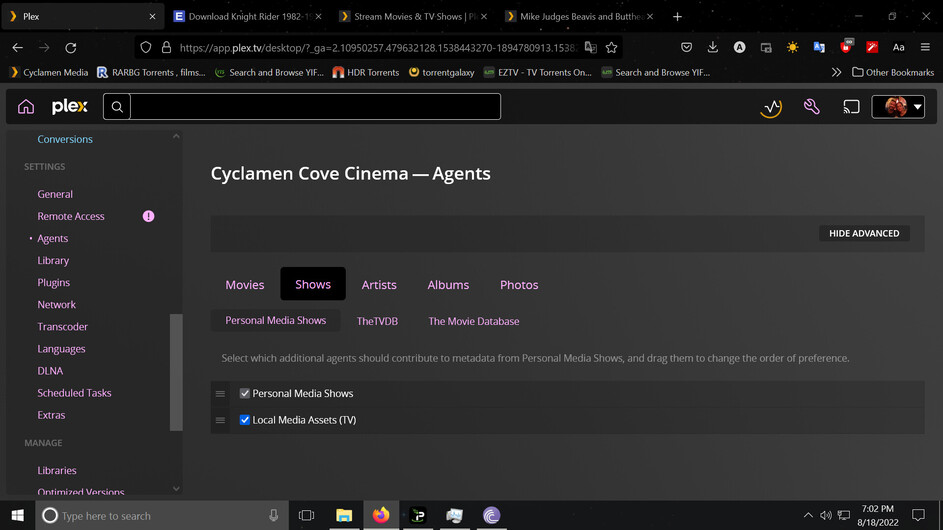The width and height of the screenshot is (943, 530).
Task: Open Scheduled Tasks settings
Action: [x=74, y=393]
